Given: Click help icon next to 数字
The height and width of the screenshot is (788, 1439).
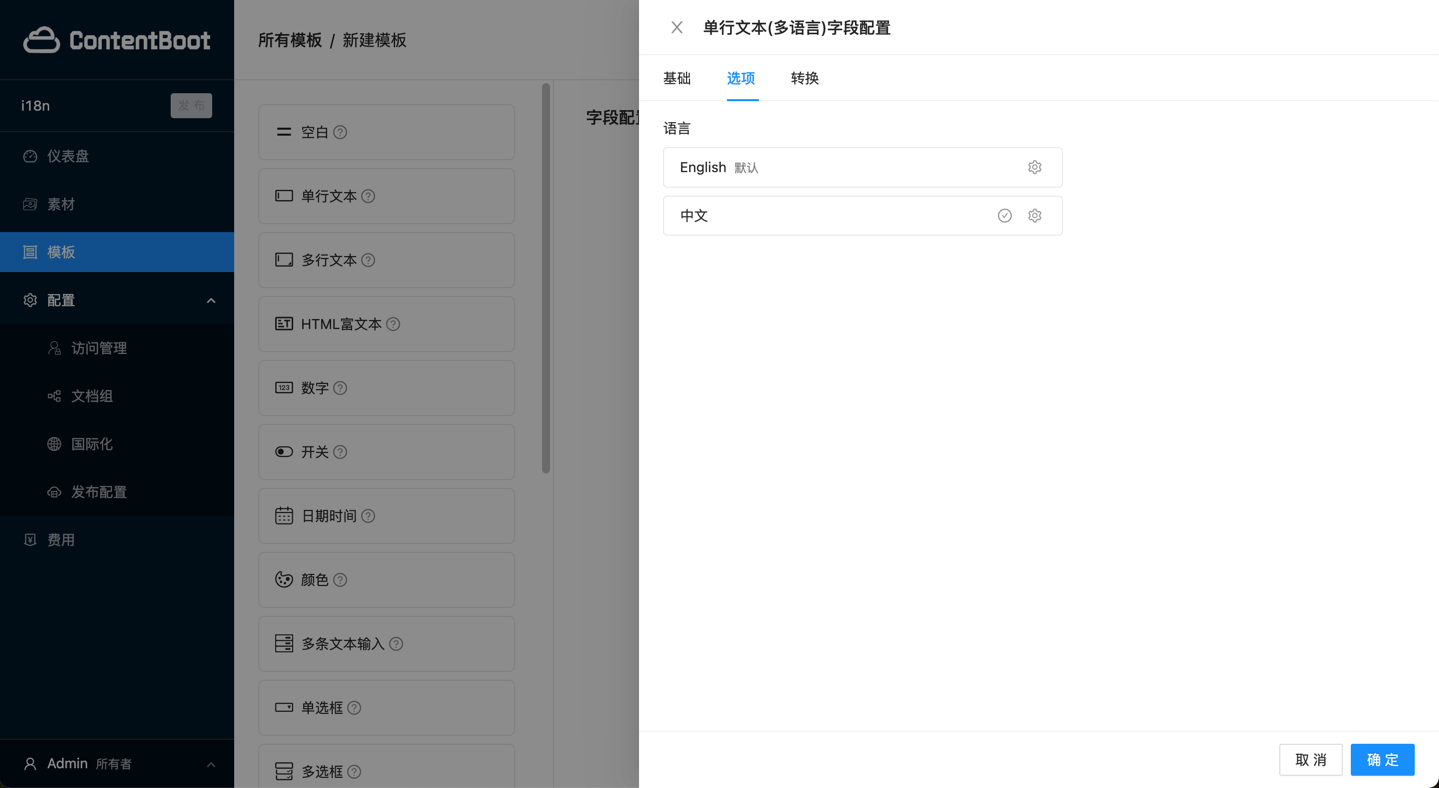Looking at the screenshot, I should 340,388.
